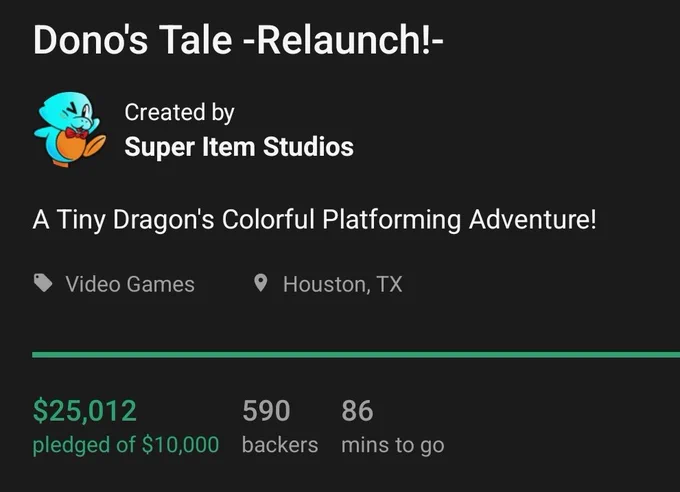Select the $25,012 pledged amount
The width and height of the screenshot is (680, 492).
pyautogui.click(x=85, y=410)
